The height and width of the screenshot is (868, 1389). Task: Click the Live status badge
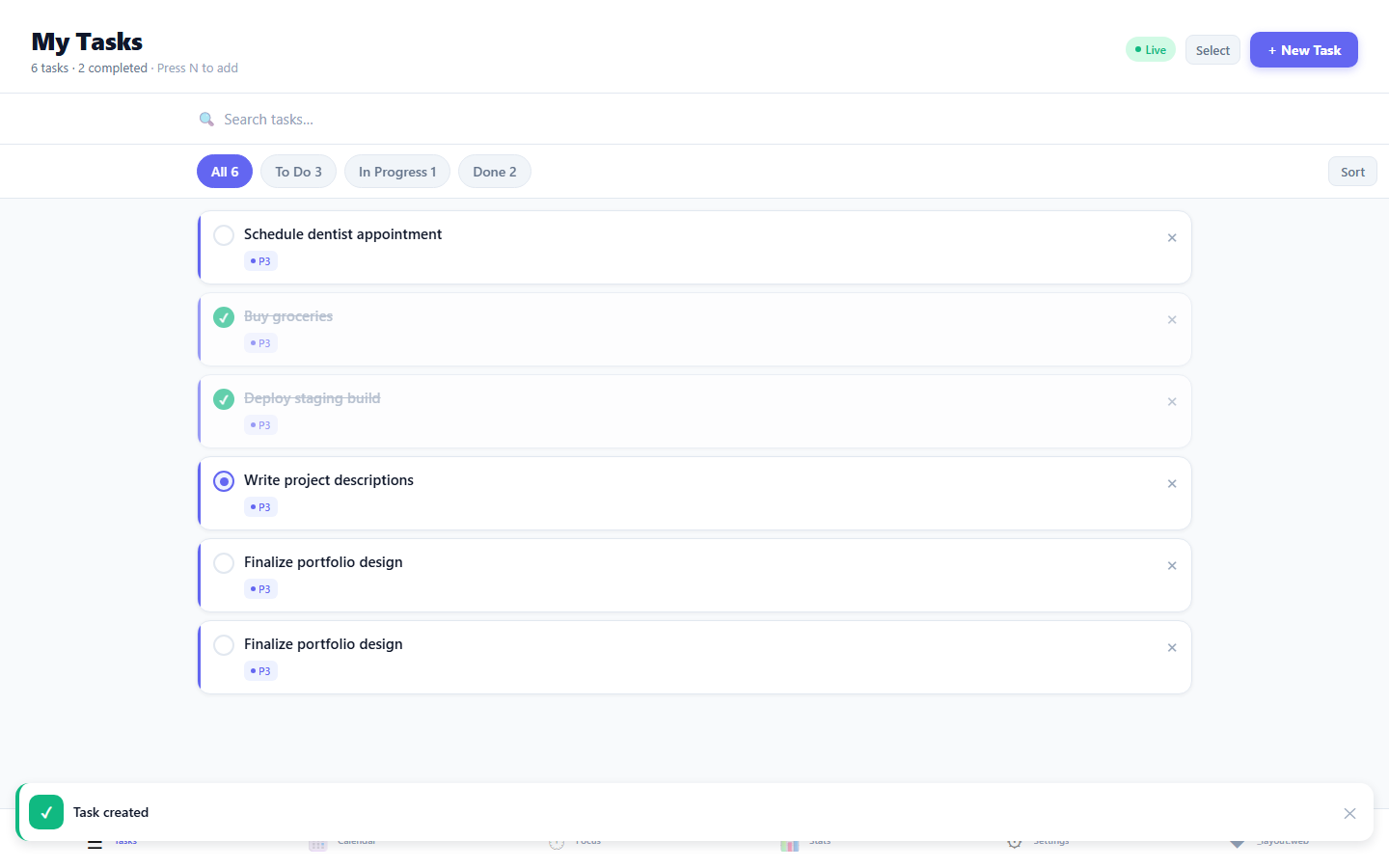tap(1151, 50)
